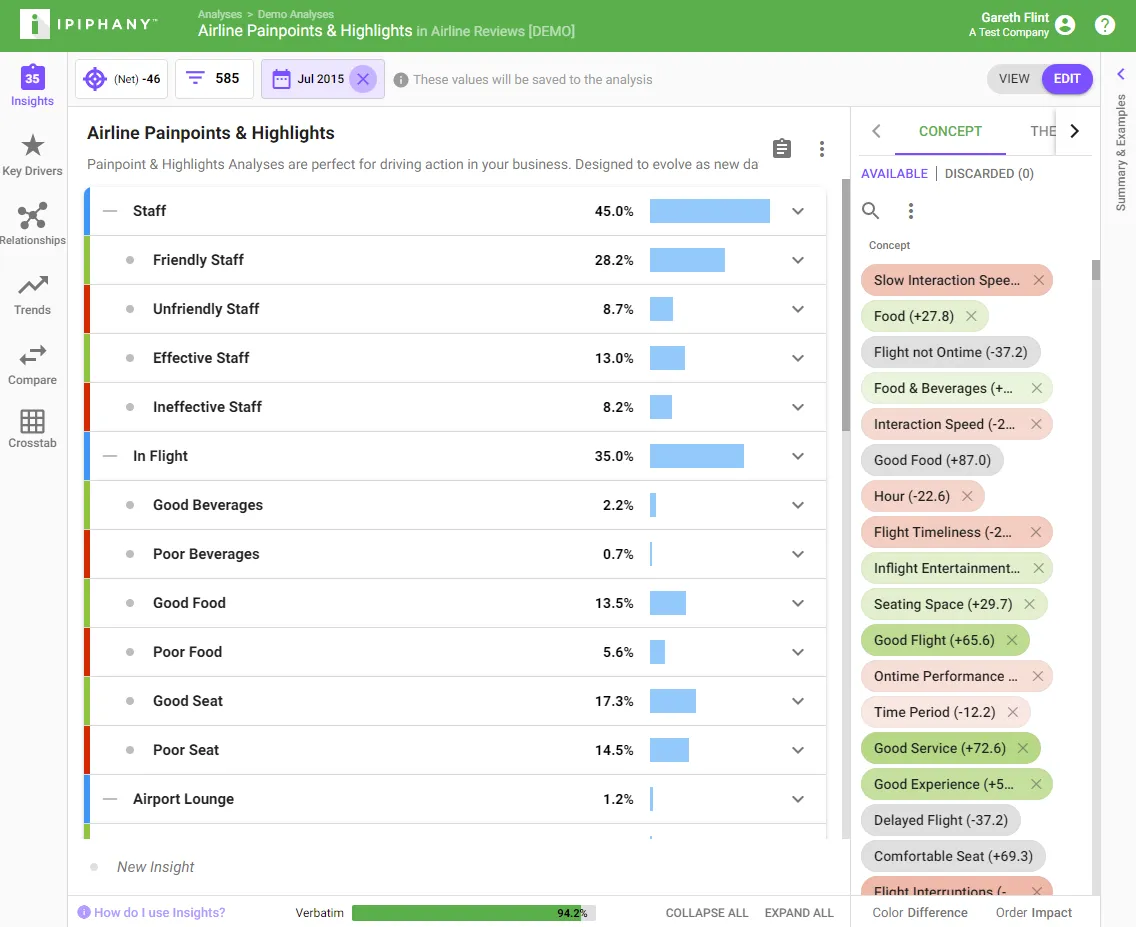Viewport: 1136px width, 927px height.
Task: Expand the Good Seat row chevron
Action: (x=798, y=701)
